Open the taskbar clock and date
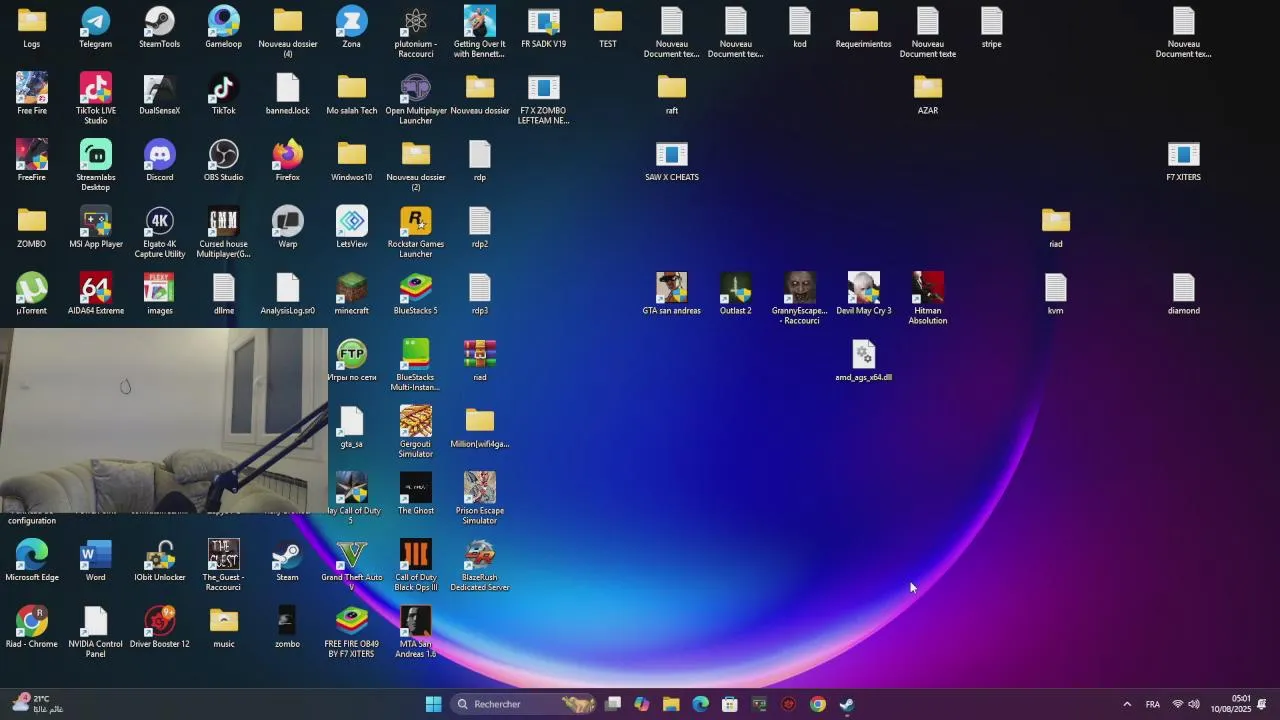The height and width of the screenshot is (720, 1280). [1231, 704]
